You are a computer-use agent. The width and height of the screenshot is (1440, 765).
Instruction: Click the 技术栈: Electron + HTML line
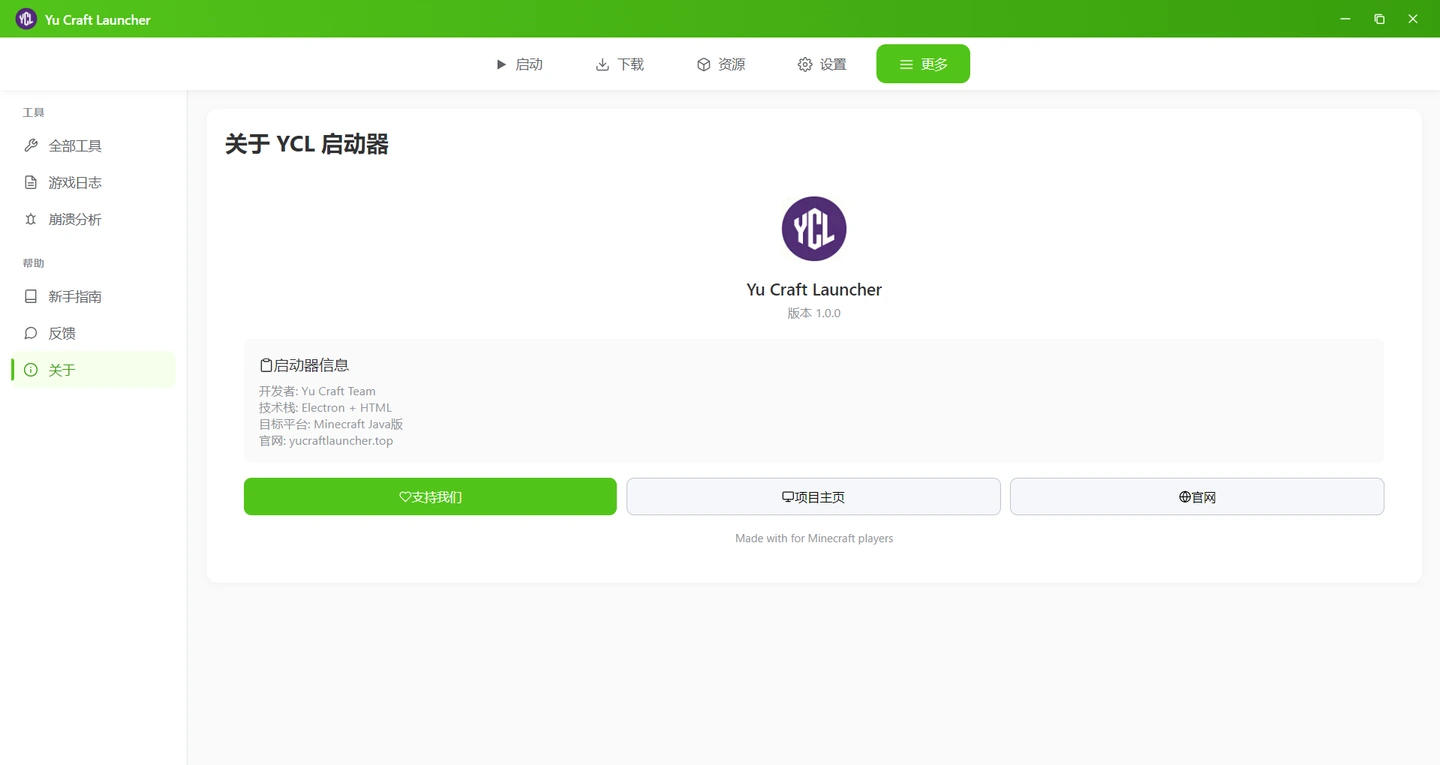pyautogui.click(x=325, y=408)
